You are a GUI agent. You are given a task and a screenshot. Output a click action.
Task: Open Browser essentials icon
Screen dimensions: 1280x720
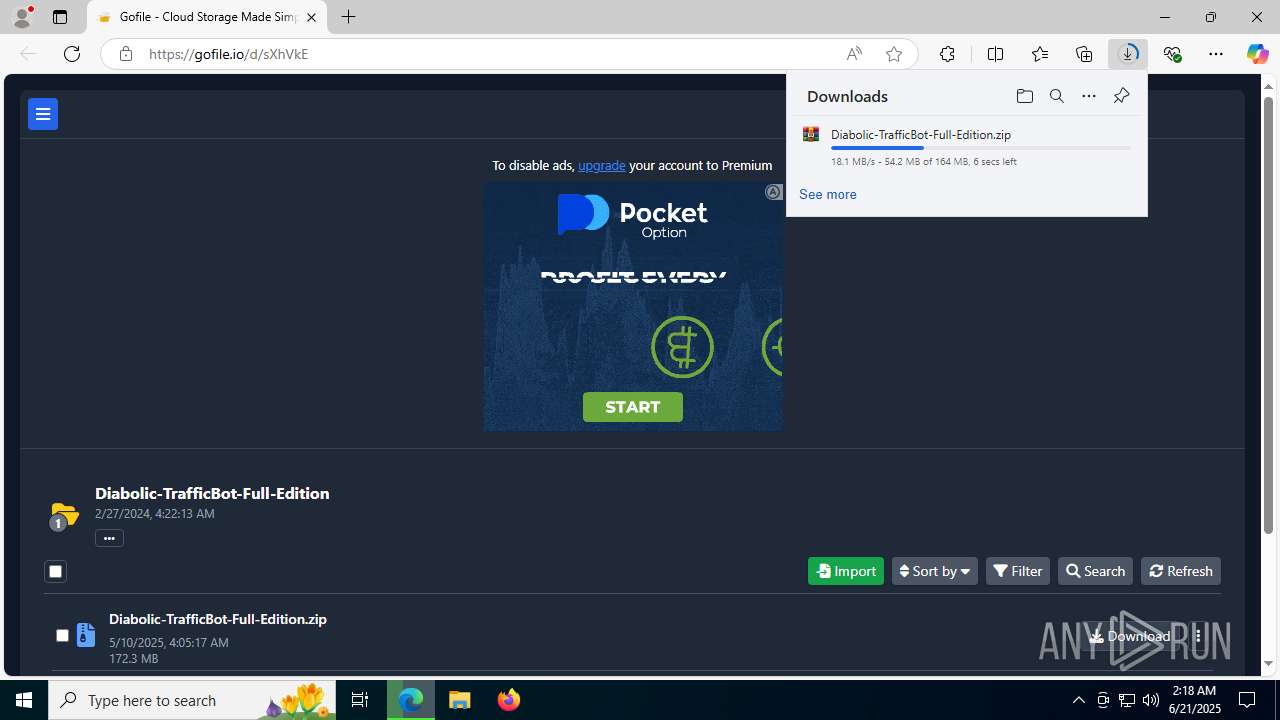(x=1172, y=54)
